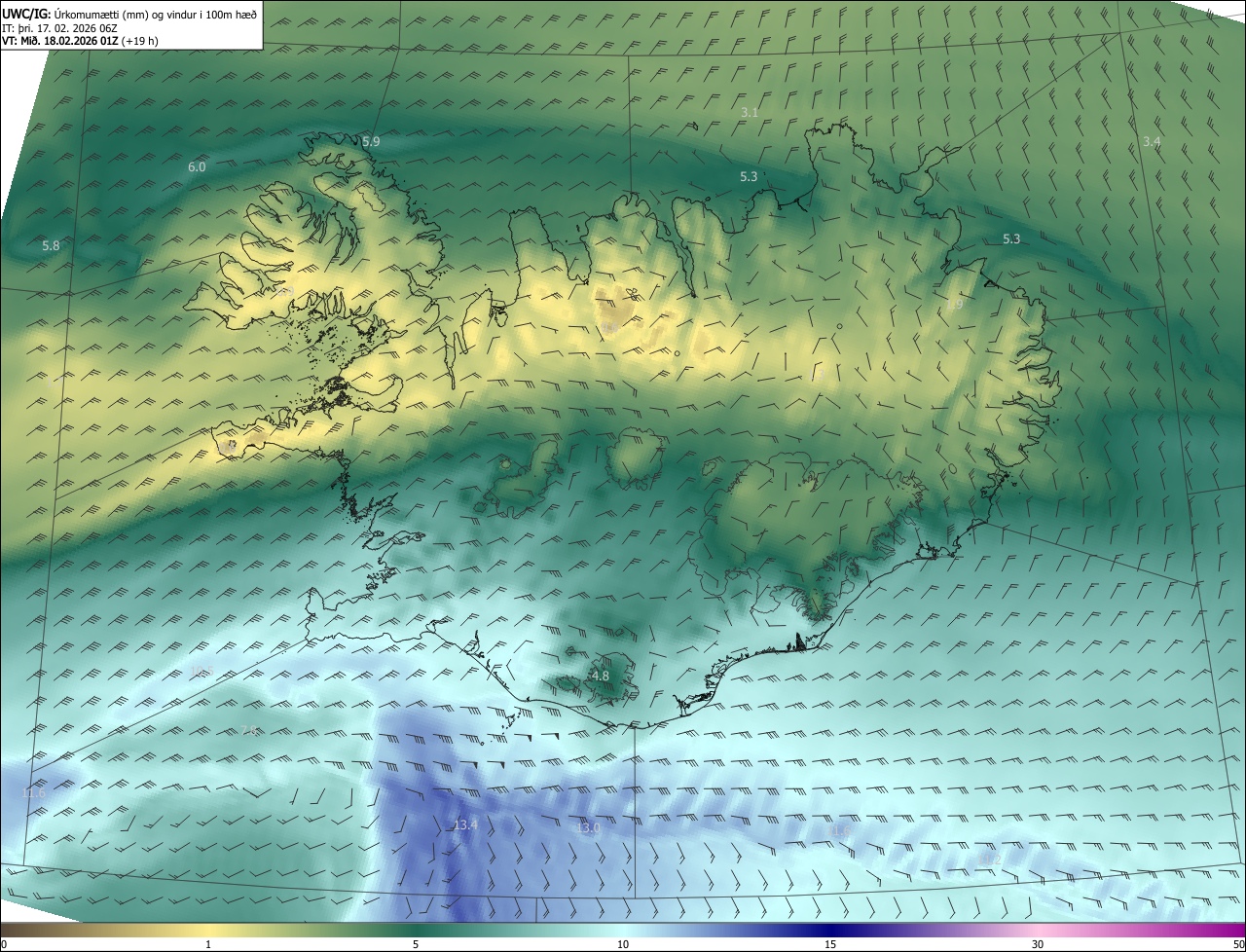This screenshot has height=952, width=1246.
Task: Click the '50' tick label on the color scale
Action: (x=1238, y=945)
